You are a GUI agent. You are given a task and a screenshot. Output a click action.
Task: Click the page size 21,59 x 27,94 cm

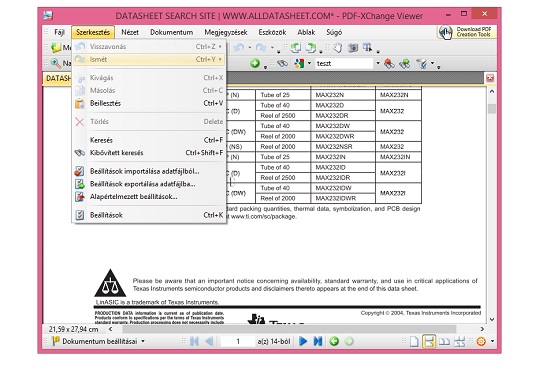pyautogui.click(x=73, y=329)
